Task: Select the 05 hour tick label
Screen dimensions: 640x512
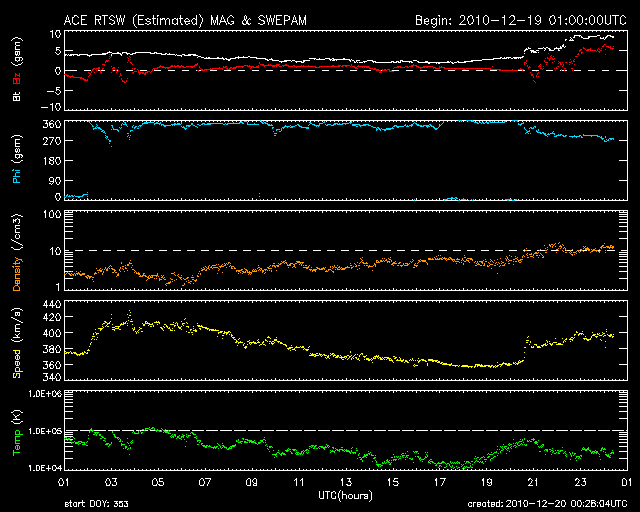Action: click(158, 482)
